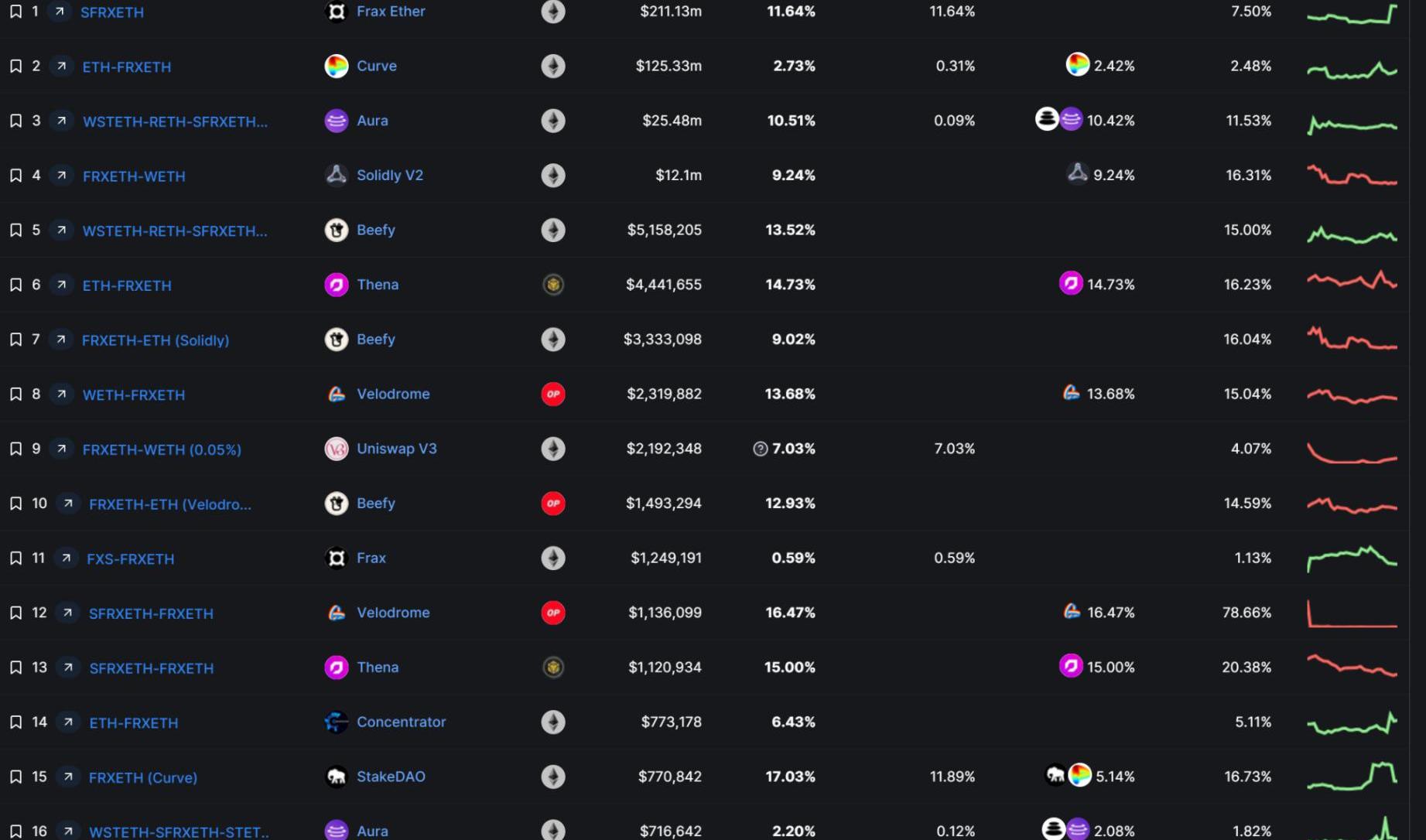1426x840 pixels.
Task: Click the question mark icon beside 7.03% APY
Action: (x=760, y=449)
